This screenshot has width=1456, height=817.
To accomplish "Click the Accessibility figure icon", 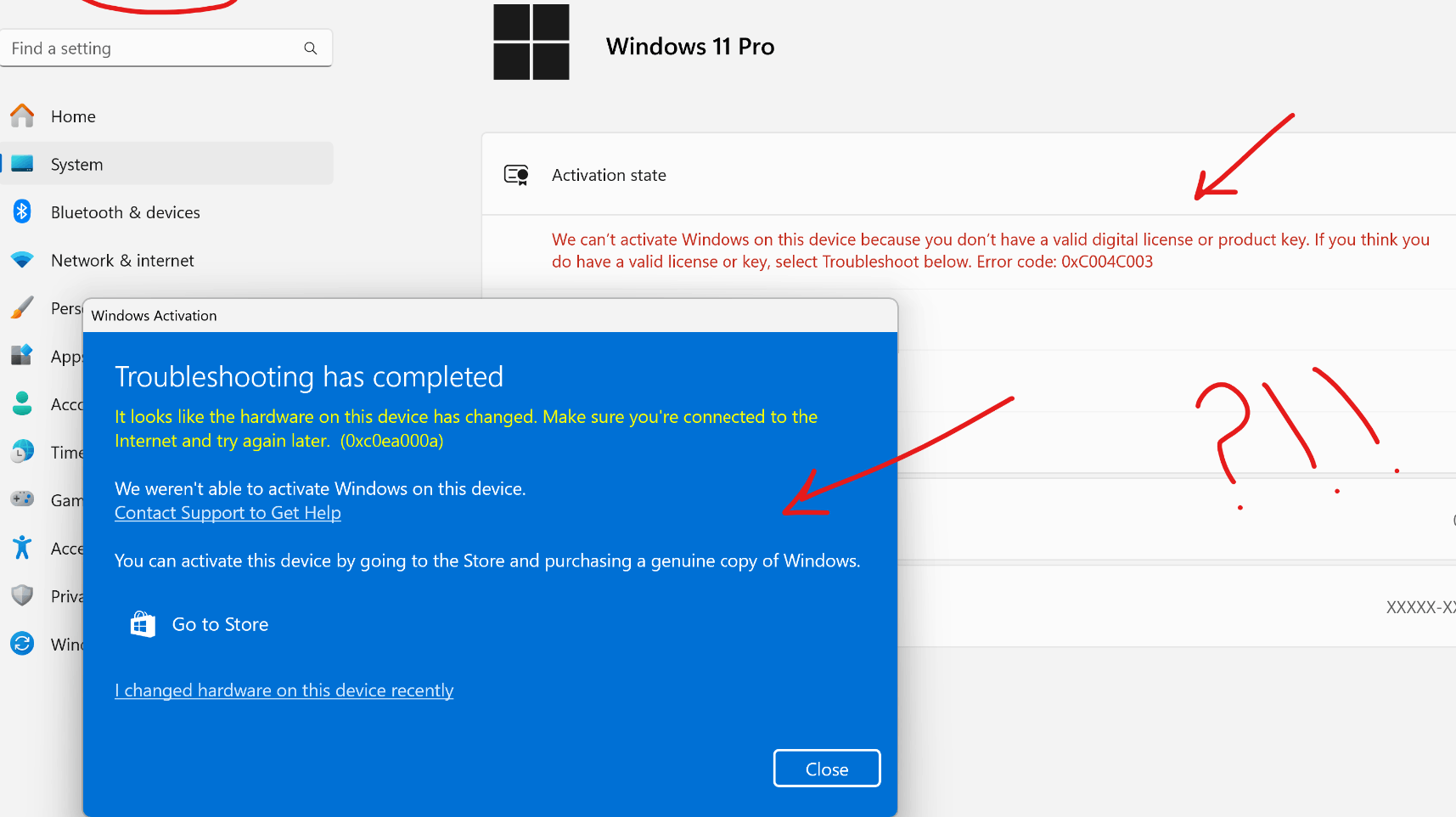I will click(22, 548).
